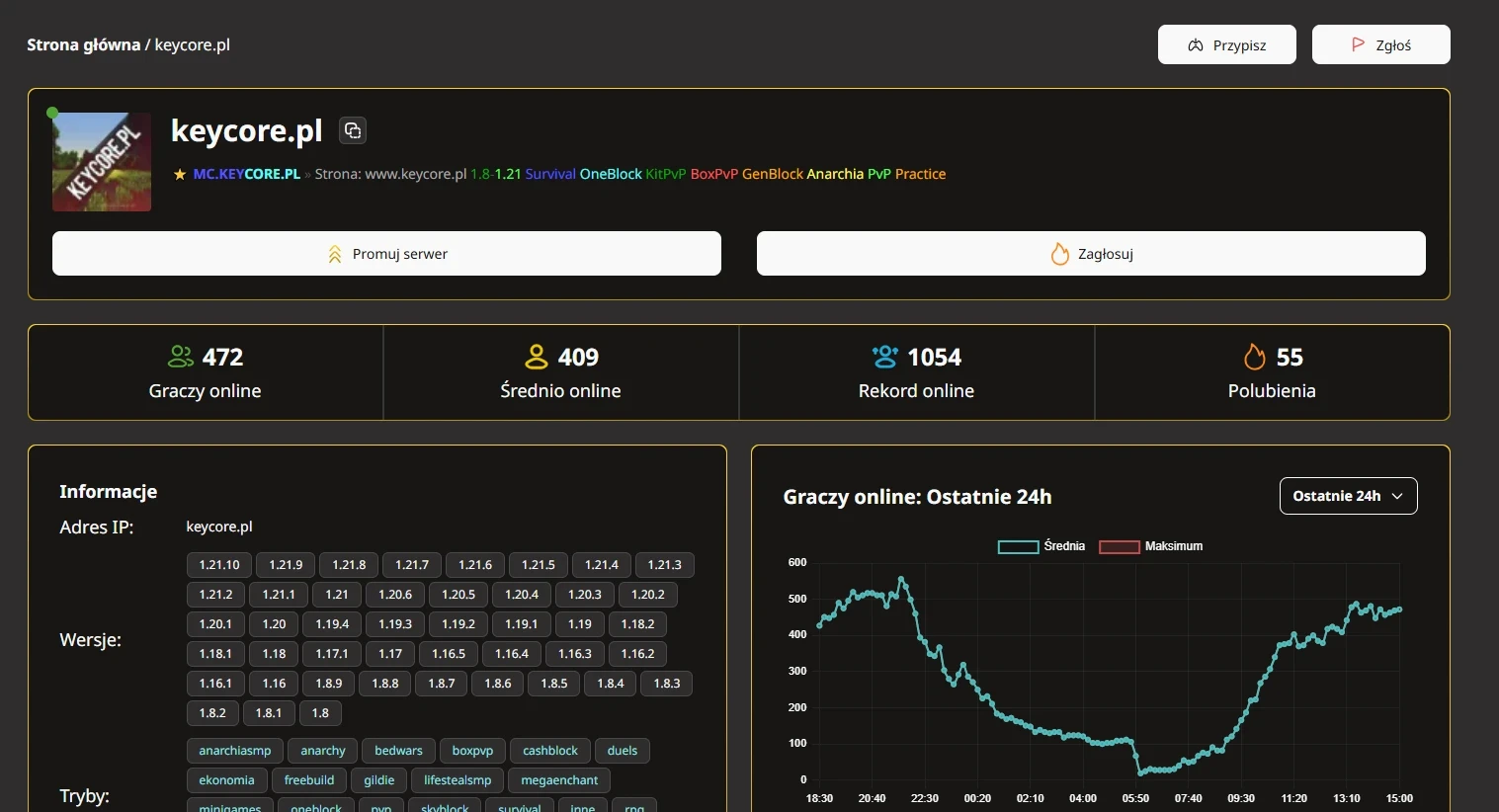The width and height of the screenshot is (1499, 812).
Task: Click the double chevron Promuj icon
Action: 335,254
